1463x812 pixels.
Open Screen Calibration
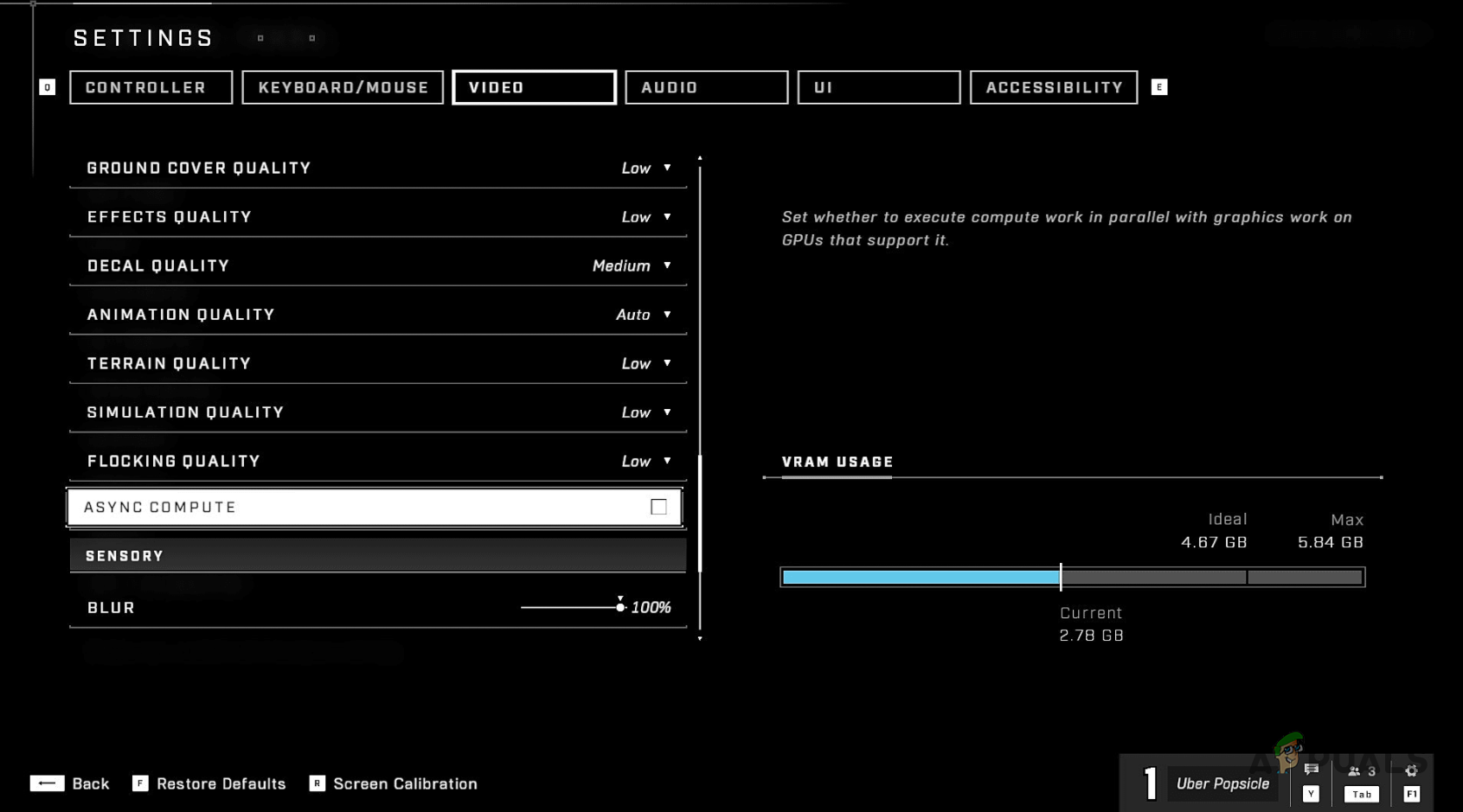click(x=405, y=783)
